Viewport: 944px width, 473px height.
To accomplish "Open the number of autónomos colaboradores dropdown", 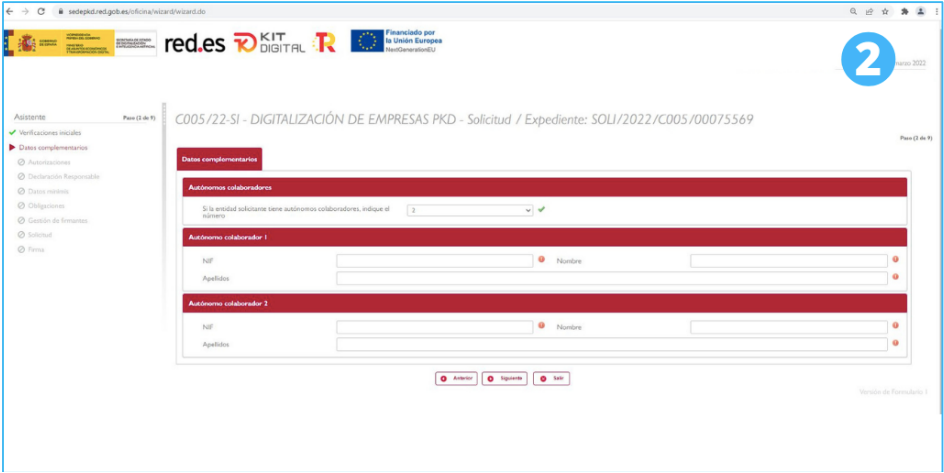I will click(470, 210).
